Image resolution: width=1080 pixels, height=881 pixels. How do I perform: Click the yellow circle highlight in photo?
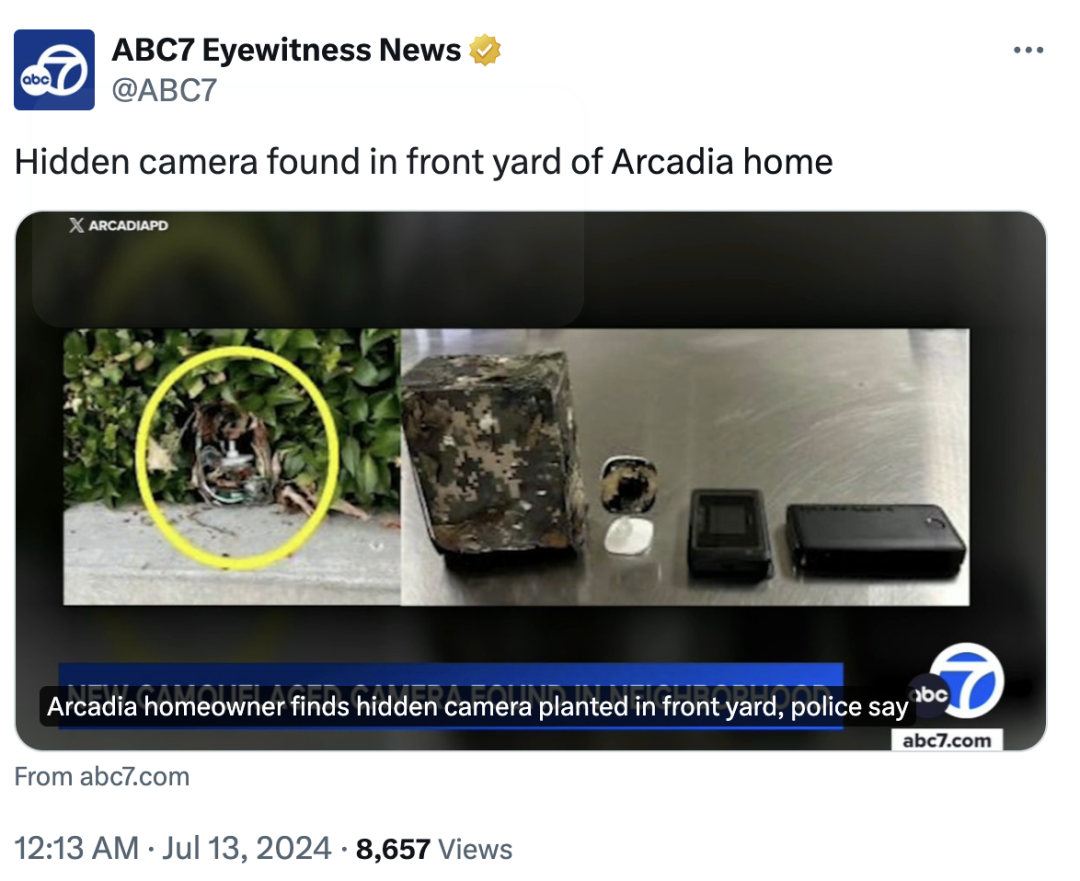coord(237,457)
